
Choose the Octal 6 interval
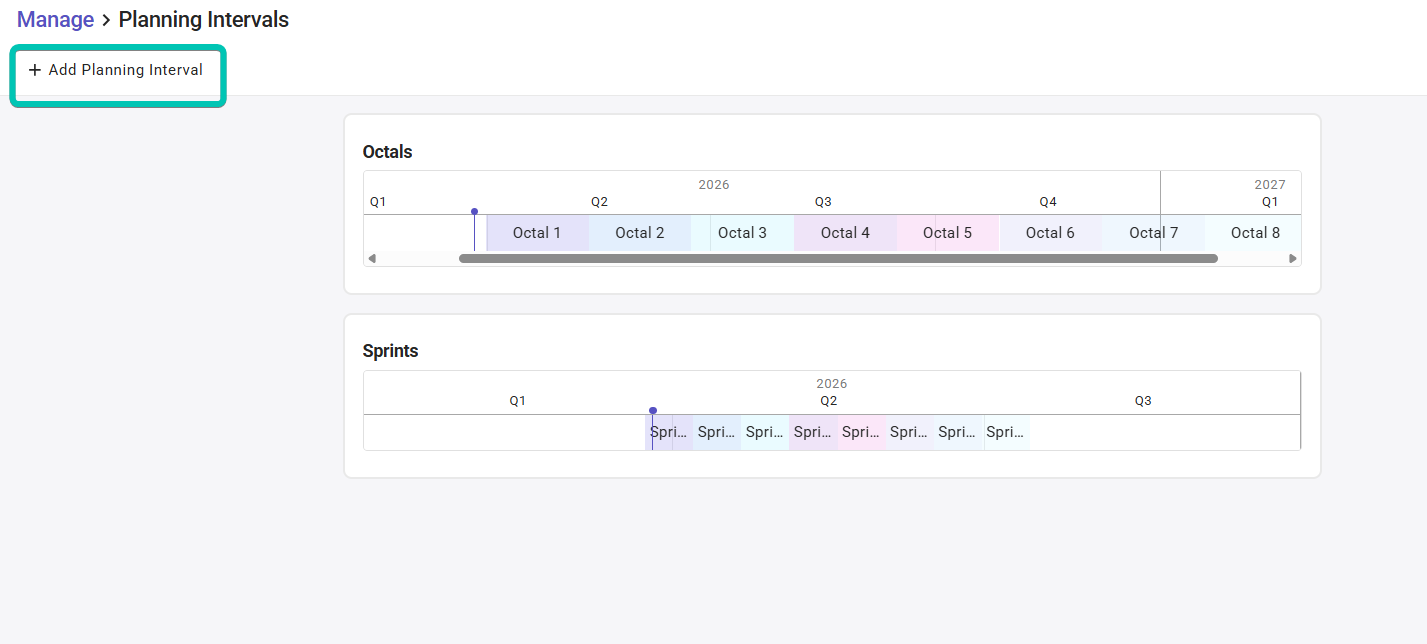(x=1050, y=233)
